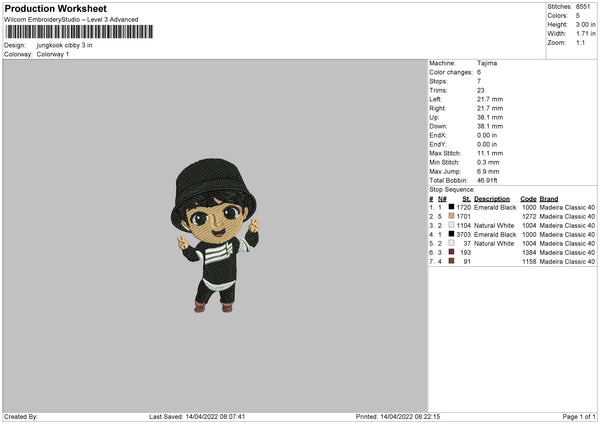Viewport: 600px width, 424px height.
Task: Click the 'Colorway 1' value
Action: click(x=53, y=54)
